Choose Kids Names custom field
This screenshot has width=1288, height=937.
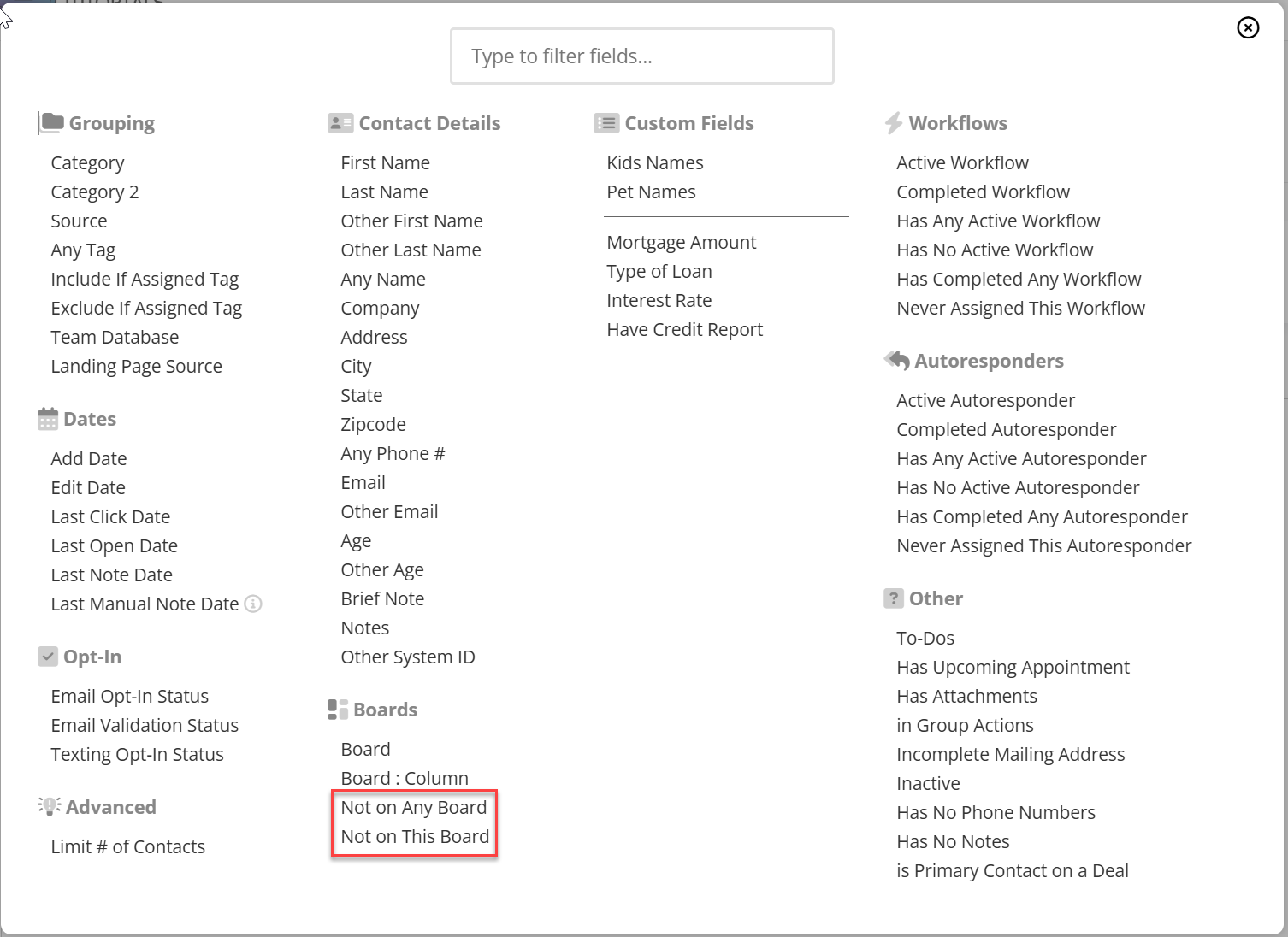coord(655,163)
